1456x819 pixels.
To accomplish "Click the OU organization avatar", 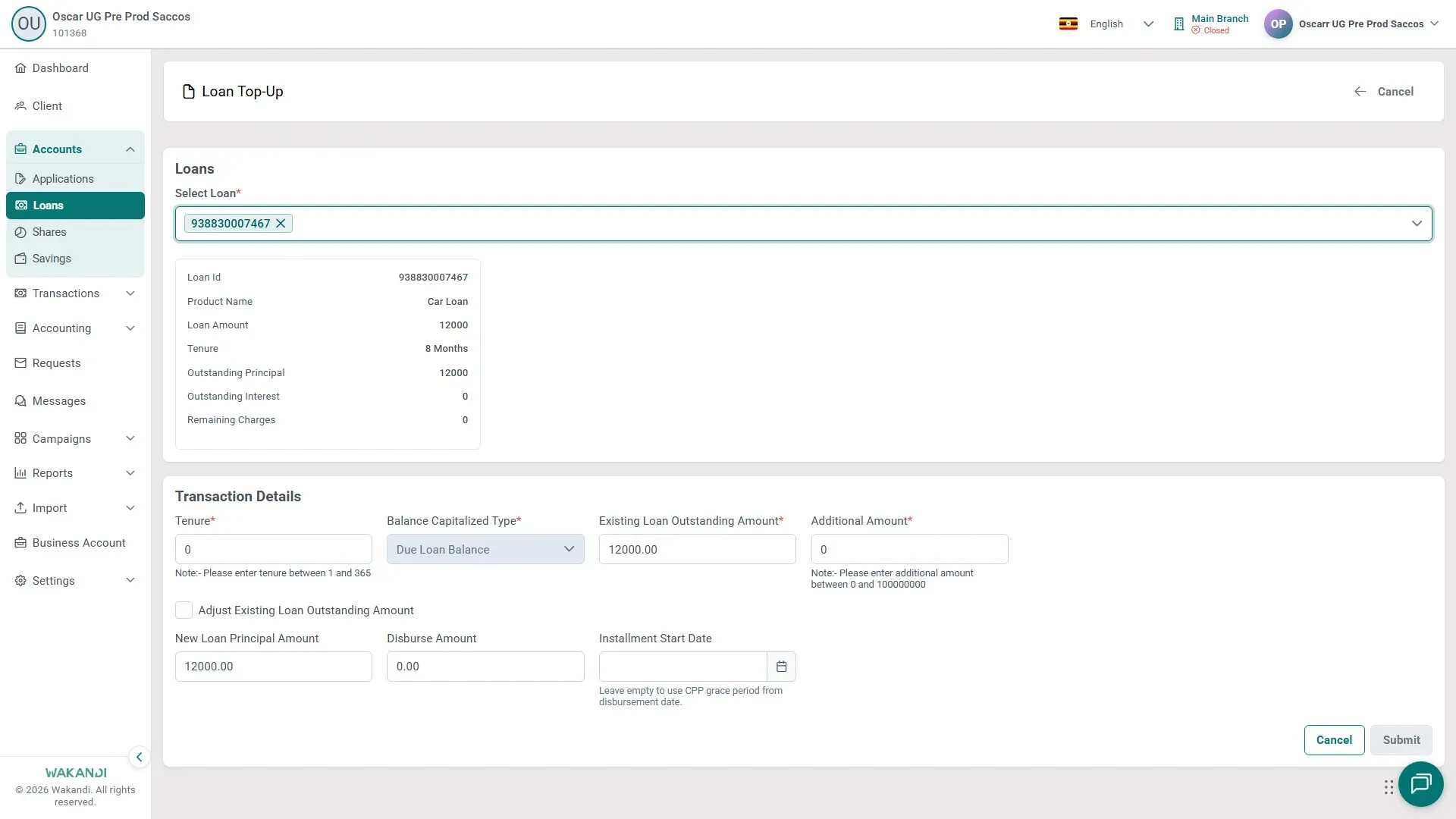I will pos(29,24).
